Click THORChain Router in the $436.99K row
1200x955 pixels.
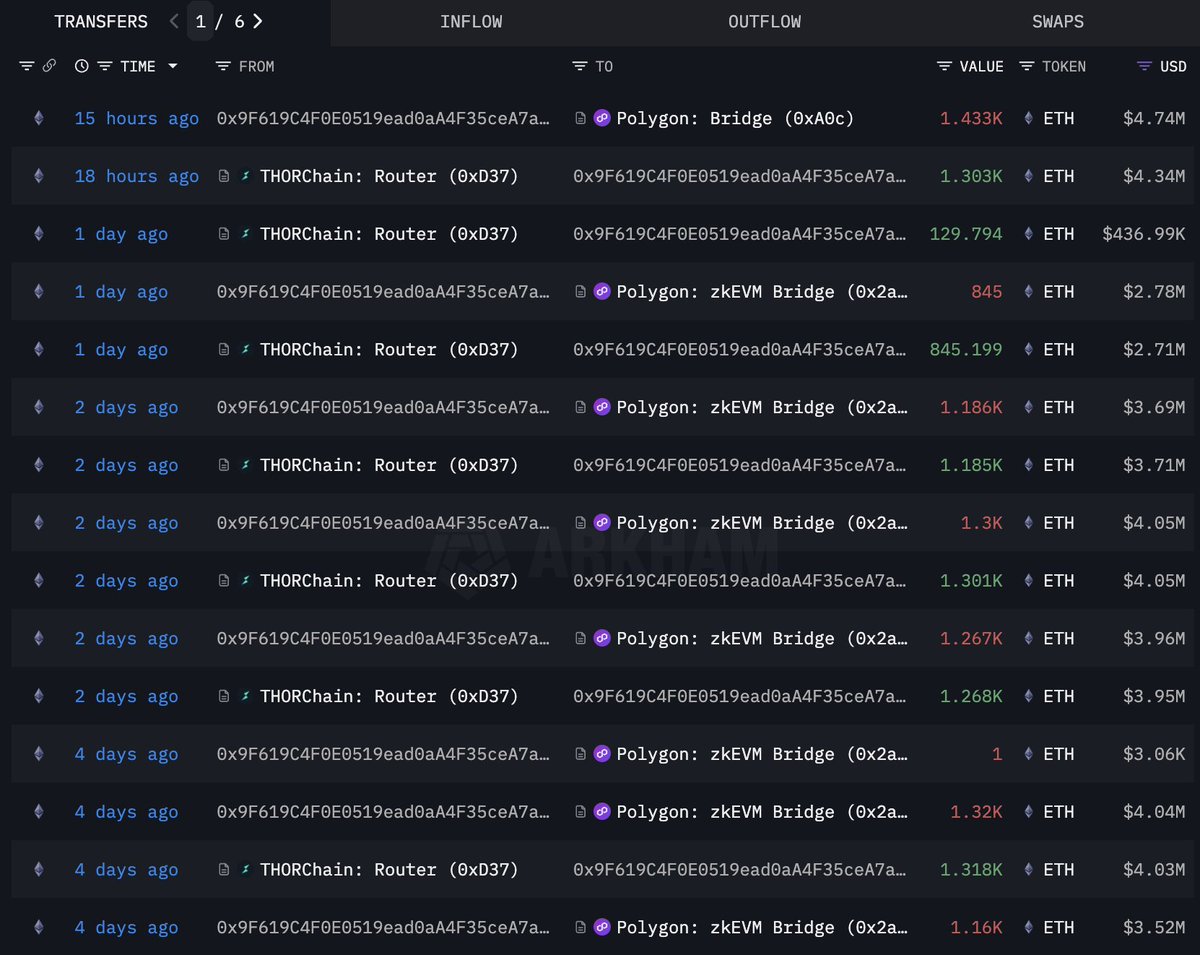389,234
